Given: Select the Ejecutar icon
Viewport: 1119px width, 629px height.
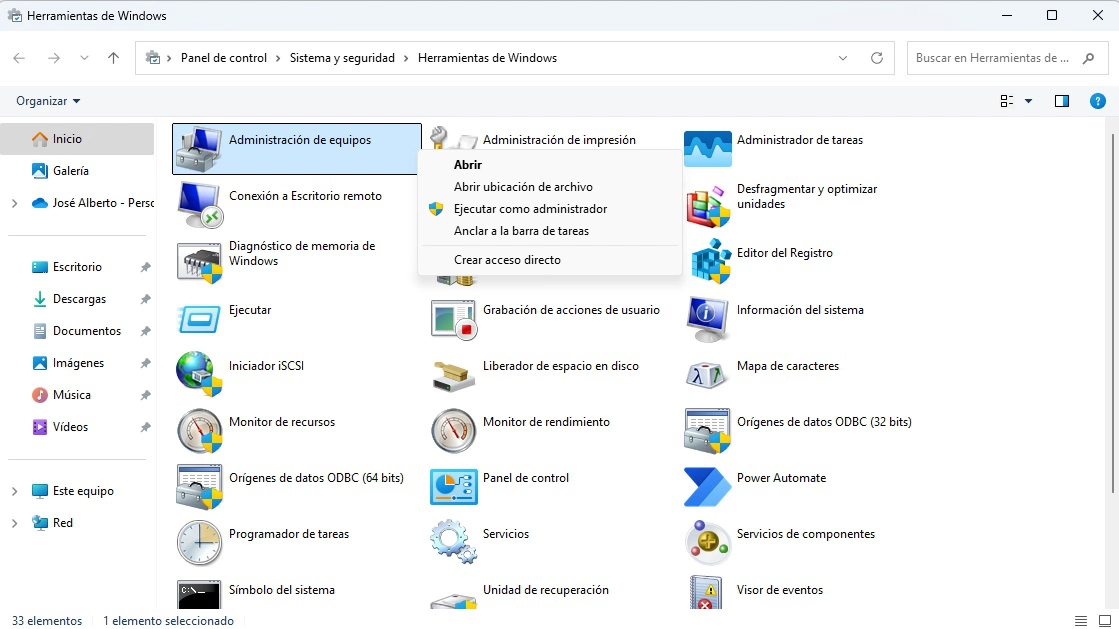Looking at the screenshot, I should point(198,318).
